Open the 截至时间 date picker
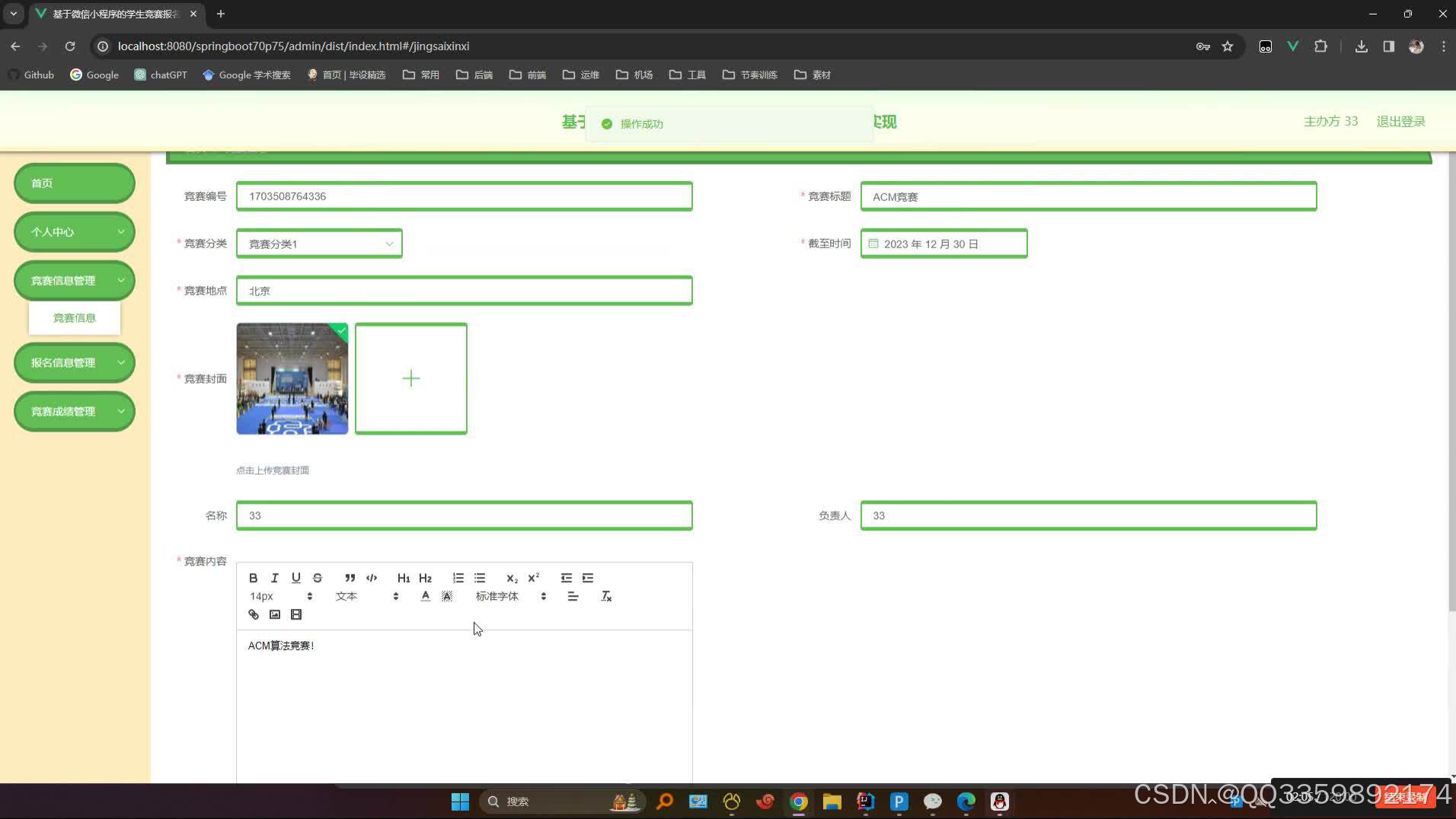Image resolution: width=1456 pixels, height=819 pixels. click(944, 244)
